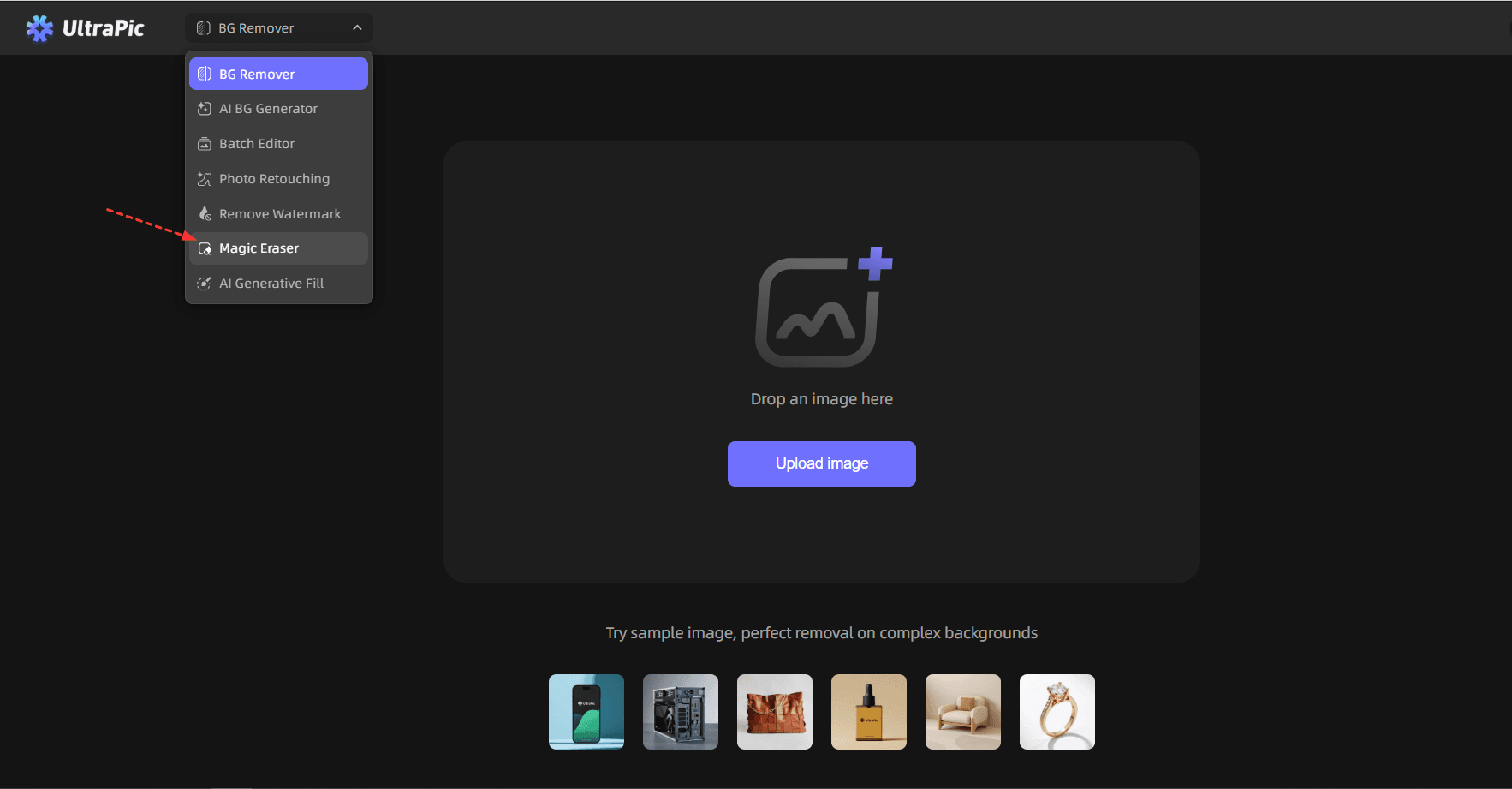Click the UltraPic brand name text

[103, 28]
